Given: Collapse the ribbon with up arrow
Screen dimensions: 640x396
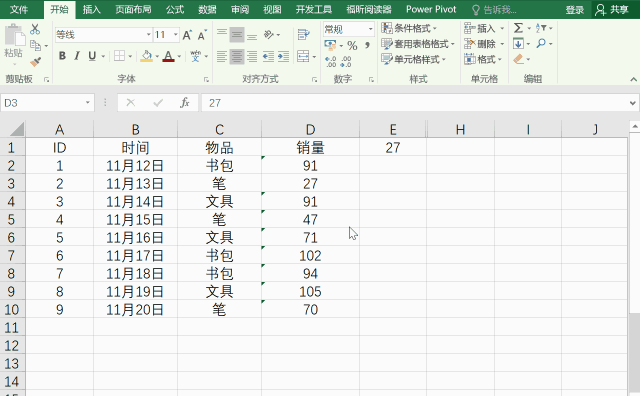Looking at the screenshot, I should 633,79.
